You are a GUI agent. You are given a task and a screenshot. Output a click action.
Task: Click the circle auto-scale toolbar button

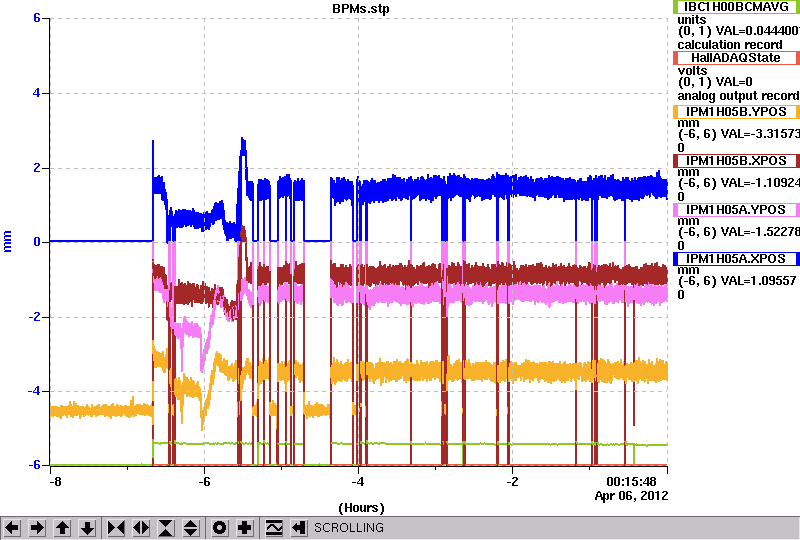pos(219,528)
